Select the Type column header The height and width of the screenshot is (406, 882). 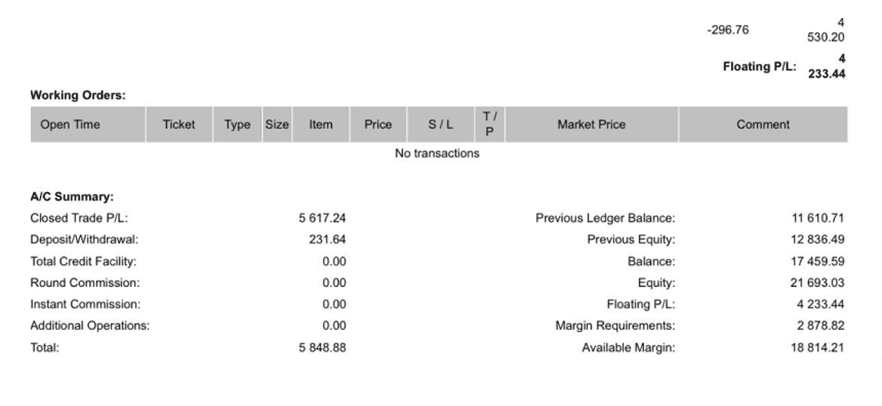click(x=237, y=125)
